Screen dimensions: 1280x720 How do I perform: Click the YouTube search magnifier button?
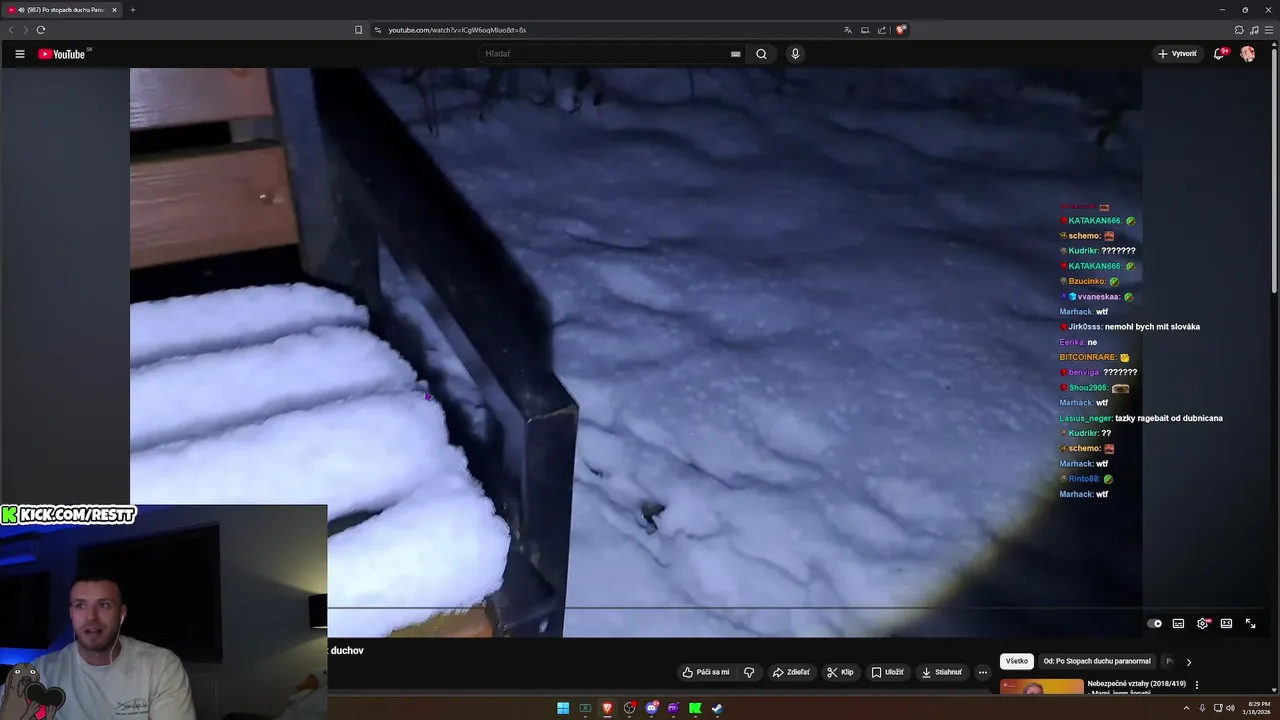[x=761, y=54]
